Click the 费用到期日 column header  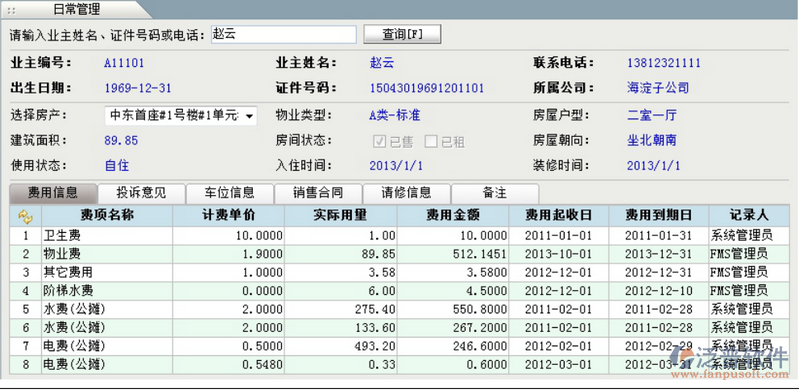click(x=658, y=216)
